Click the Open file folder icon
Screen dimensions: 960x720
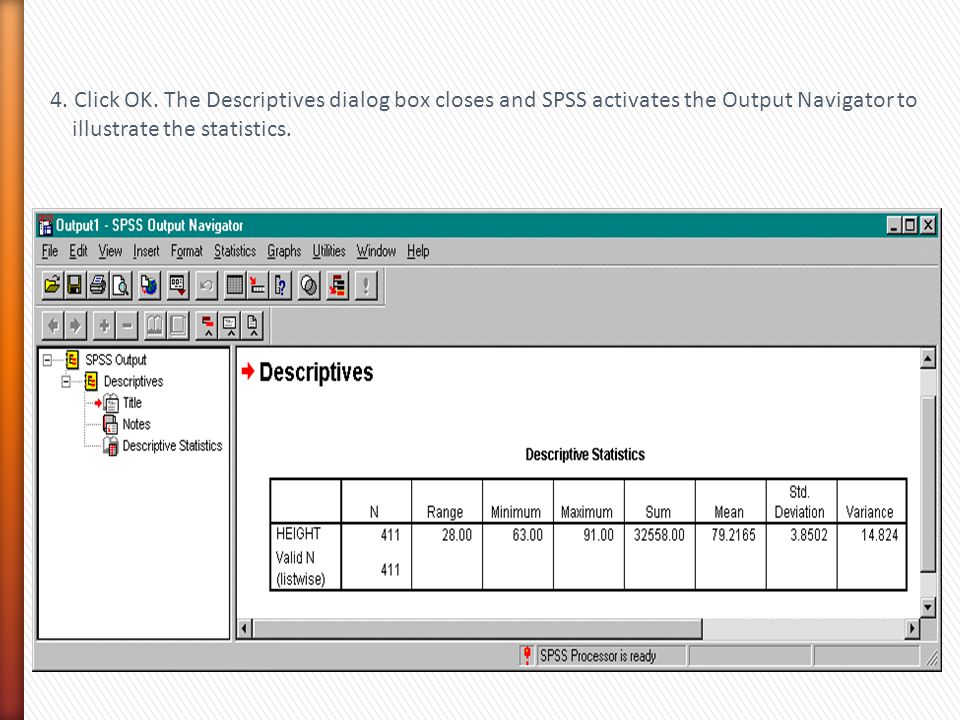click(53, 285)
